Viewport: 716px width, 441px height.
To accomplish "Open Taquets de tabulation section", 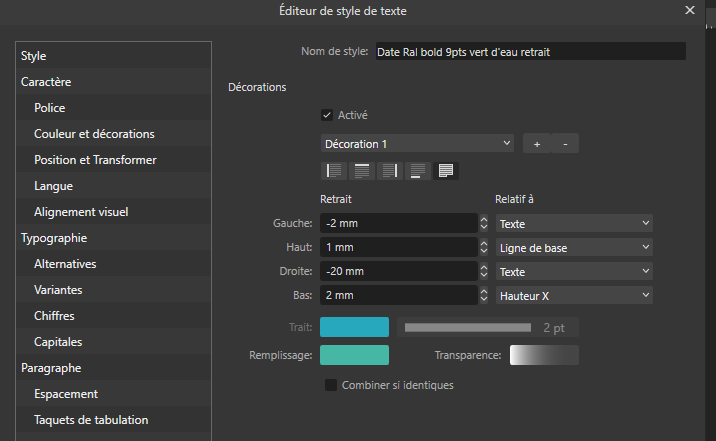I will [113, 420].
